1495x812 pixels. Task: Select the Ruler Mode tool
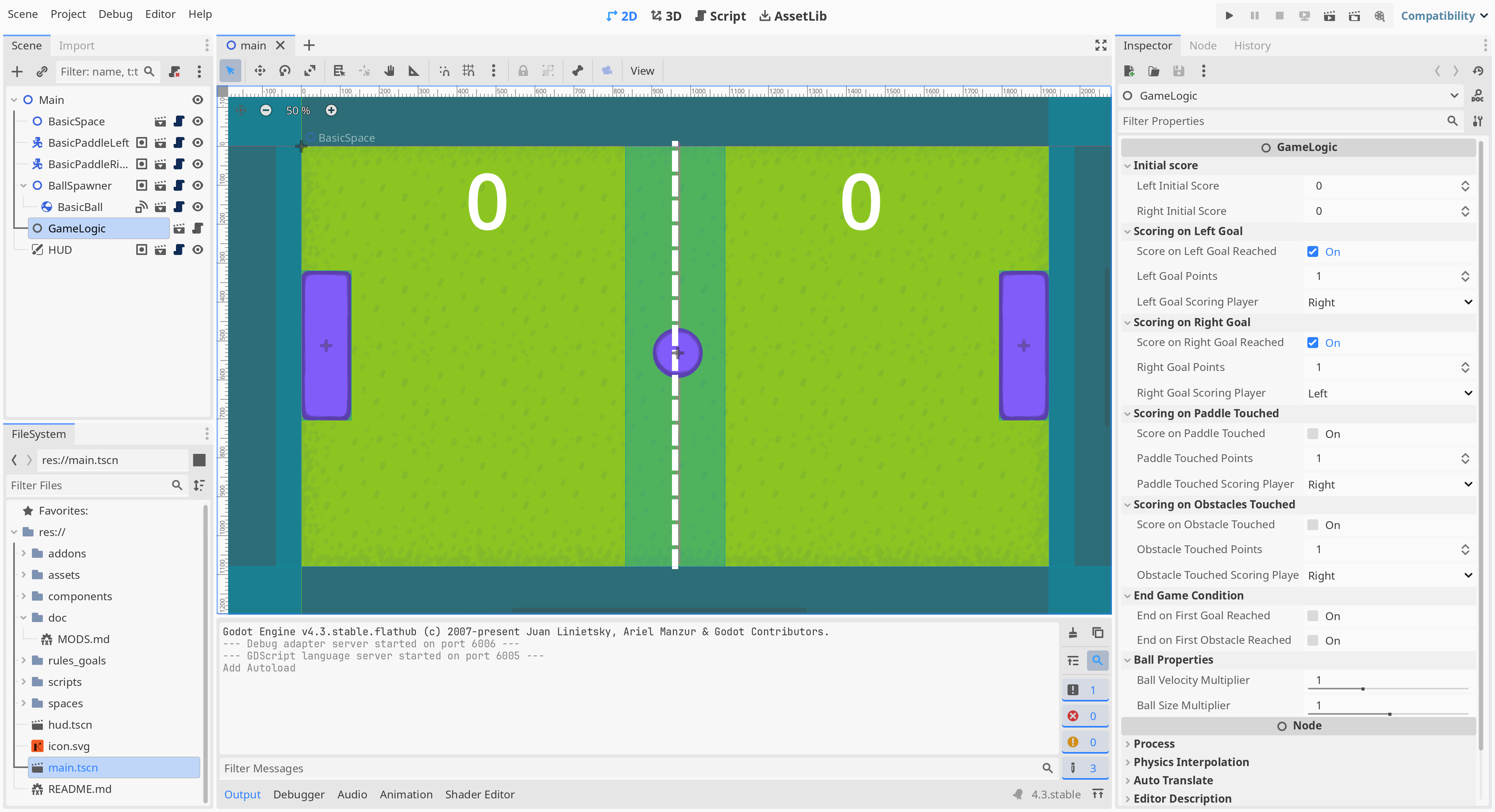(414, 71)
